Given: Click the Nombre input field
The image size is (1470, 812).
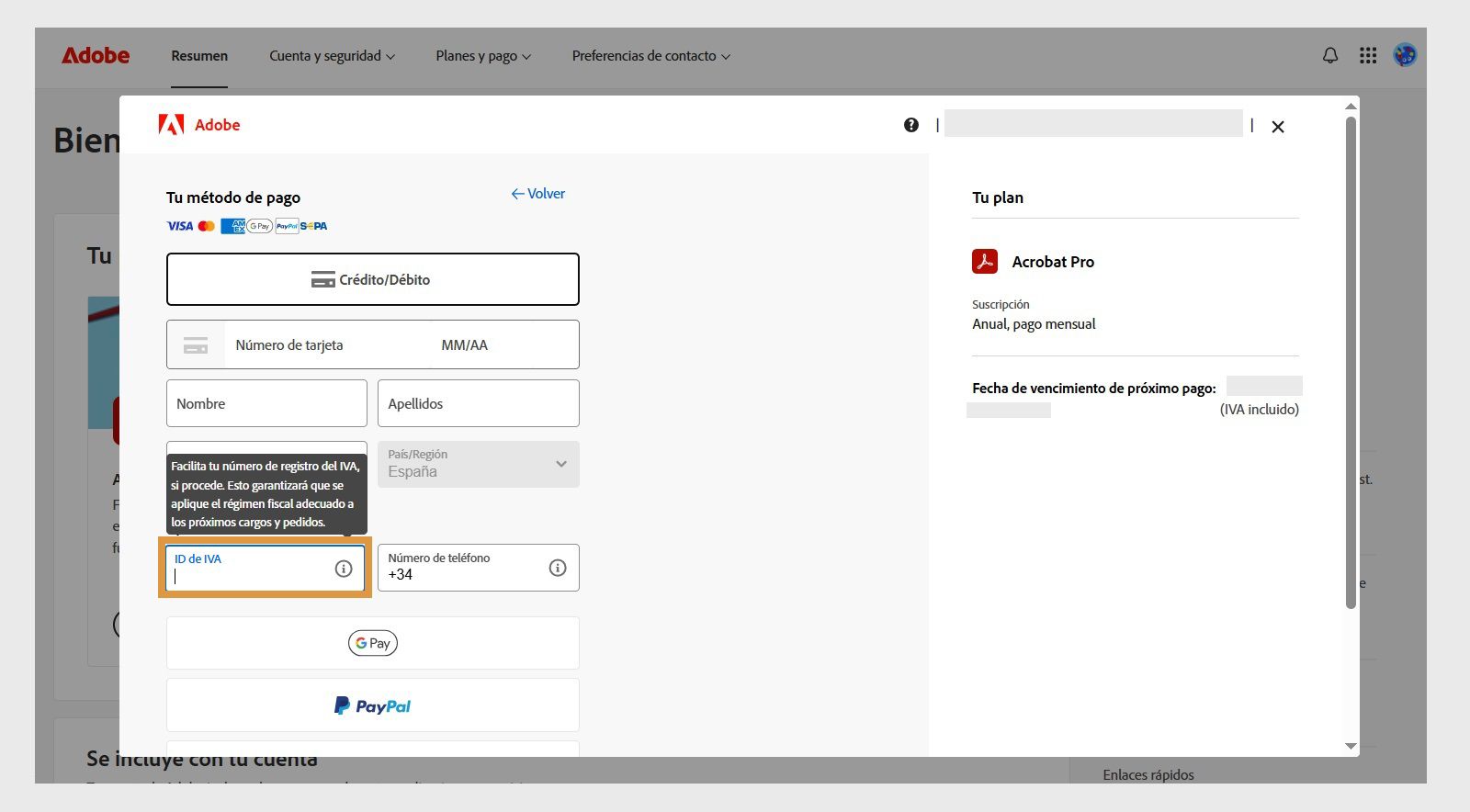Looking at the screenshot, I should (266, 403).
